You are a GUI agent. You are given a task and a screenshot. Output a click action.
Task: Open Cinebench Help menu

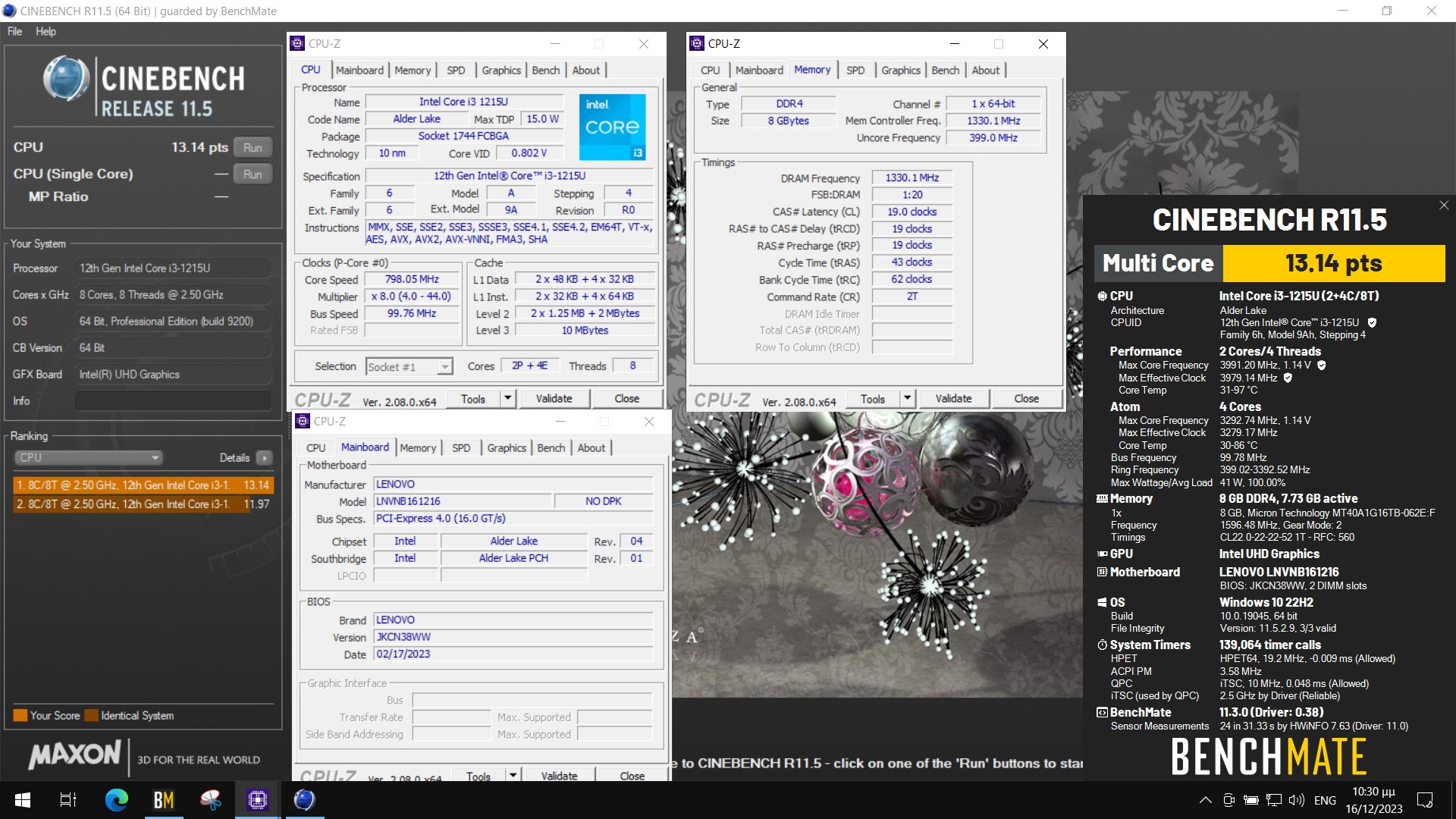[45, 31]
